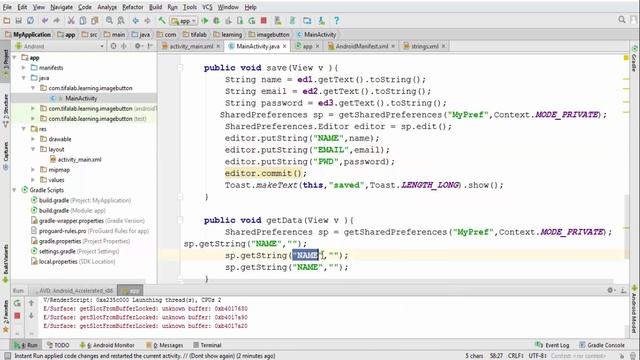This screenshot has width=640, height=360.
Task: Select MainActivity in project tree
Action: pyautogui.click(x=81, y=98)
